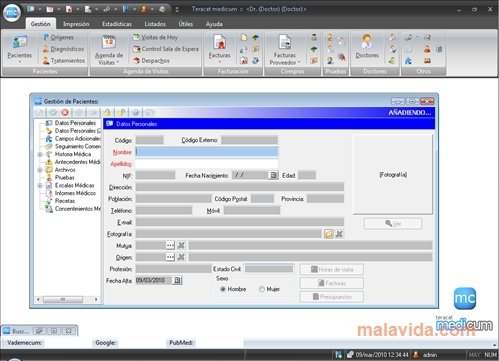Clear the Origen field with its X icon
Screen dimensions: 499x361
tap(181, 257)
